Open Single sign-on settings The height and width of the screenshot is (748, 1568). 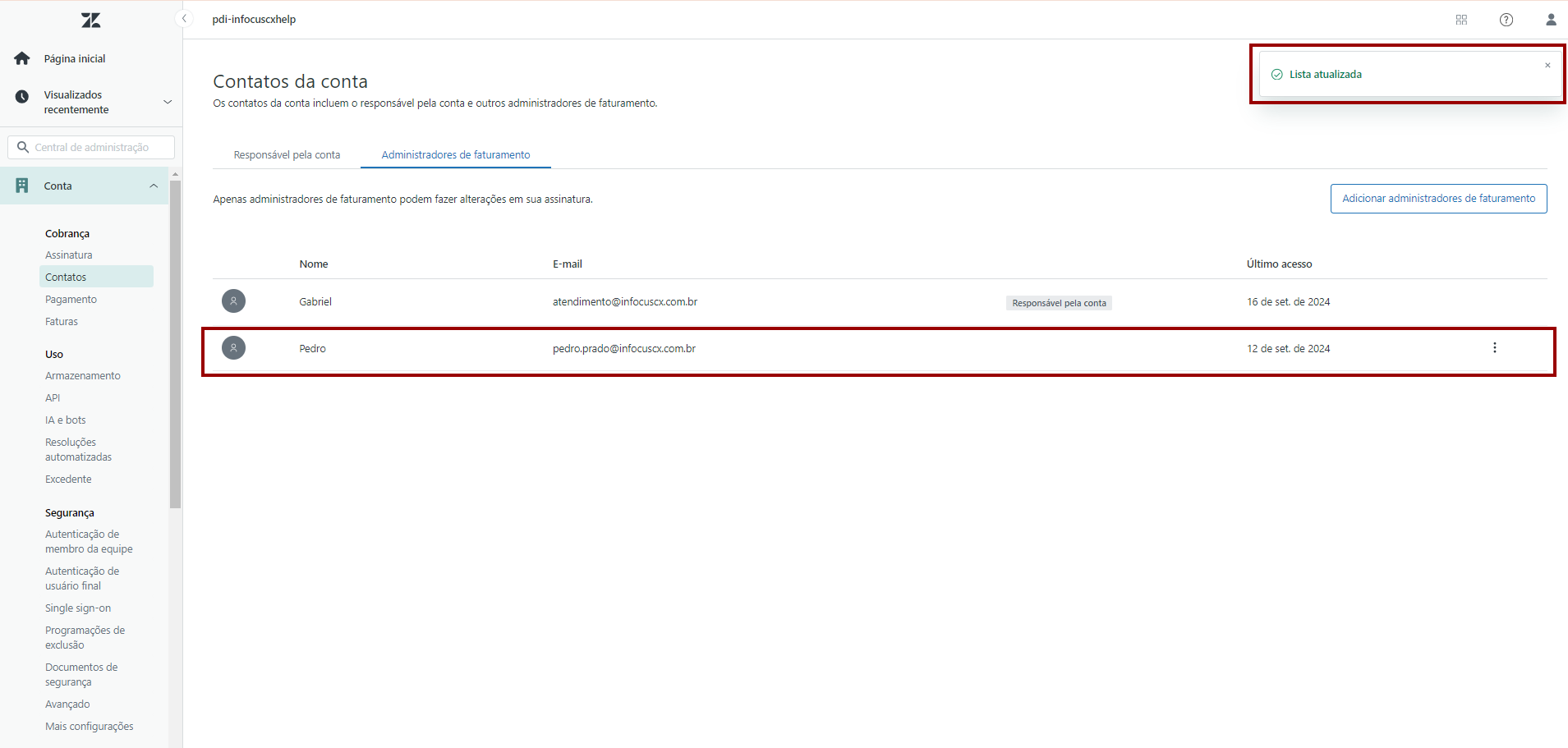(x=78, y=608)
